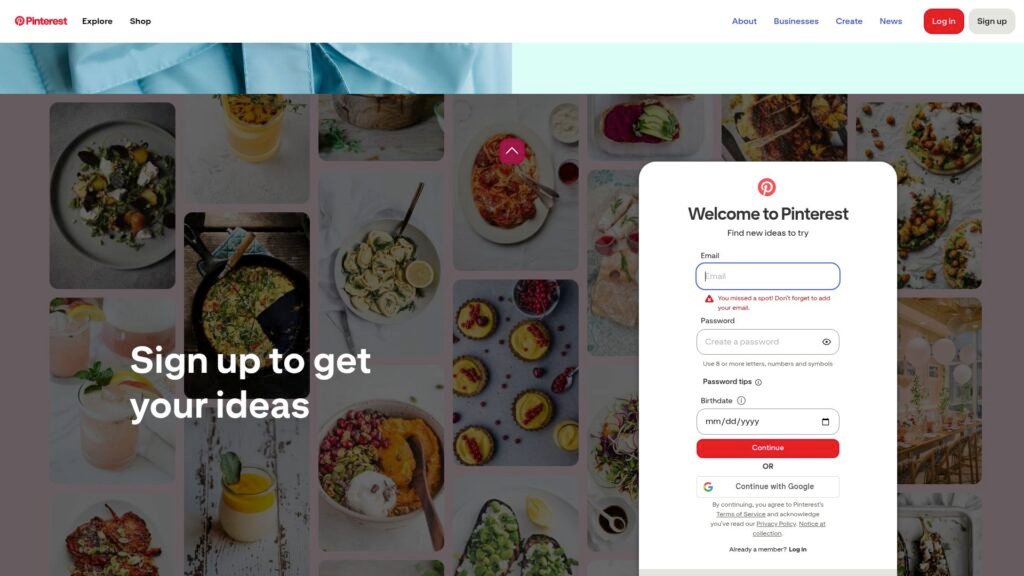
Task: Click the red Continue button
Action: coord(767,448)
